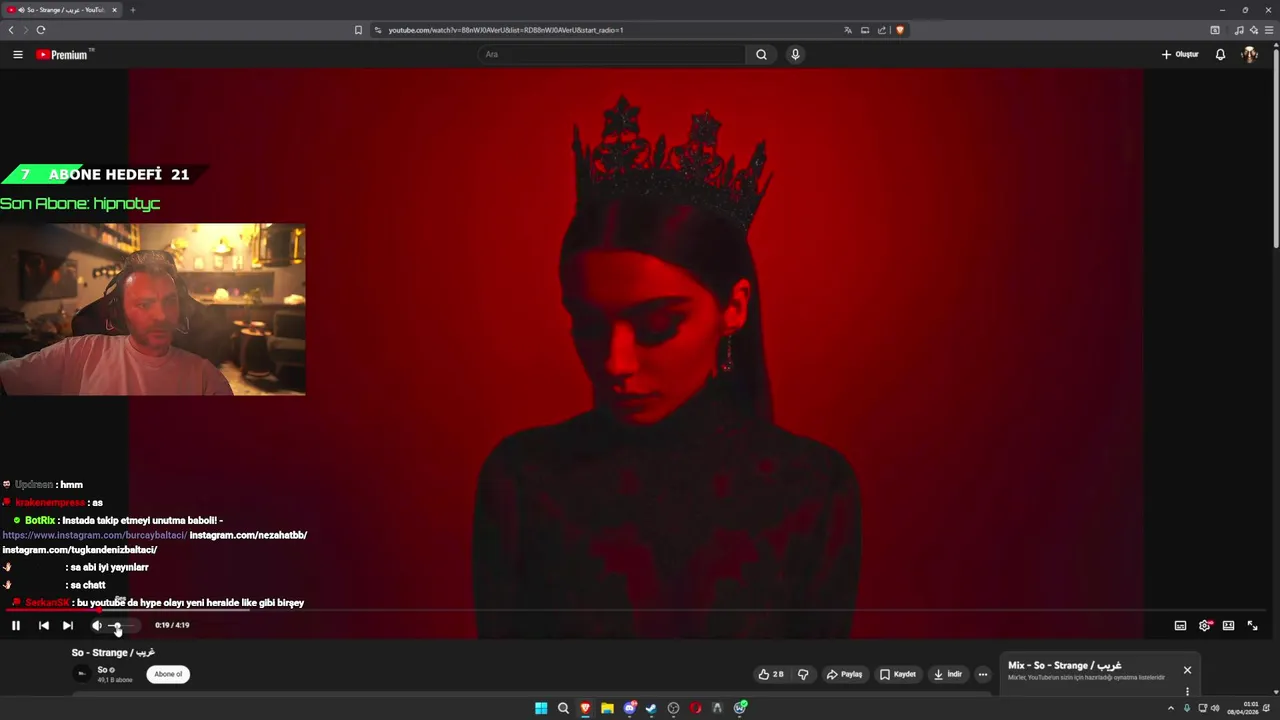The width and height of the screenshot is (1280, 720).
Task: Cast or picture-in-picture address bar icon
Action: [865, 30]
